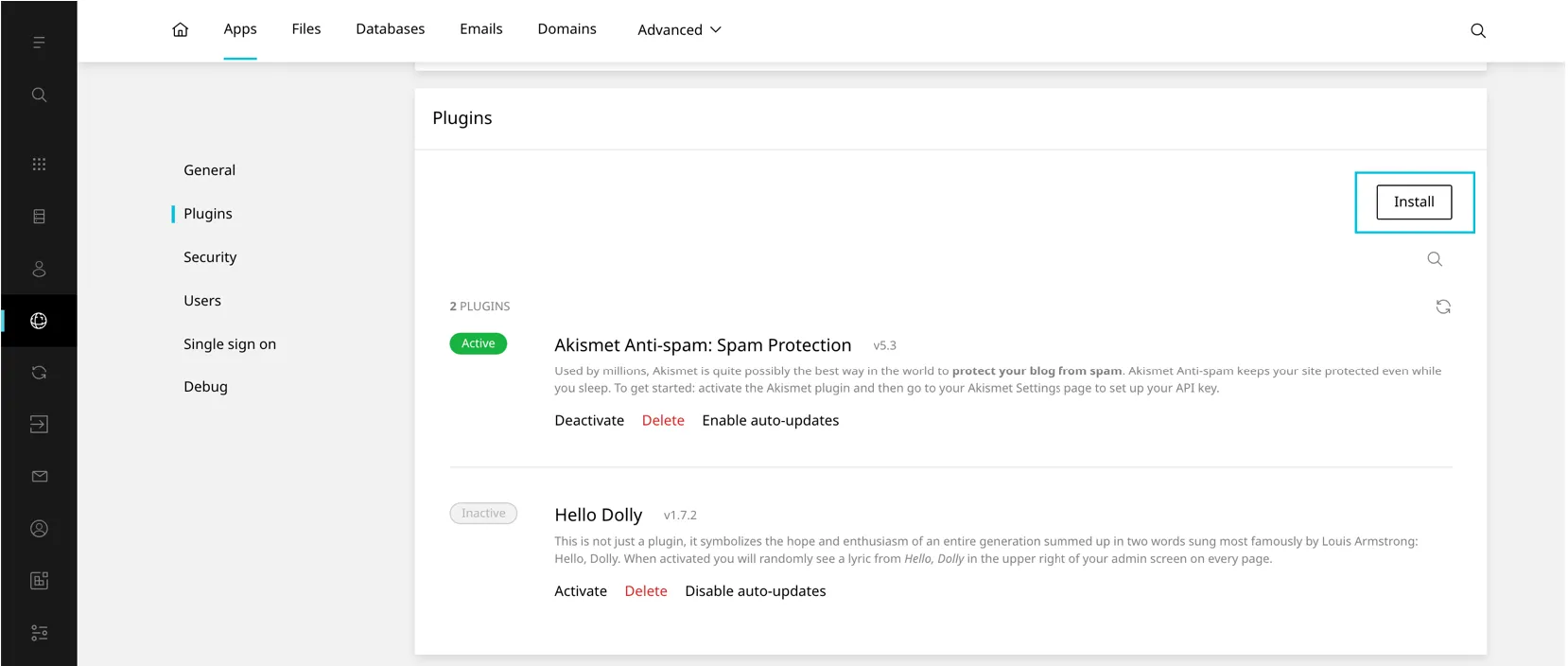Click the plugin list search magnifier icon
This screenshot has height=666, width=1568.
[1434, 259]
